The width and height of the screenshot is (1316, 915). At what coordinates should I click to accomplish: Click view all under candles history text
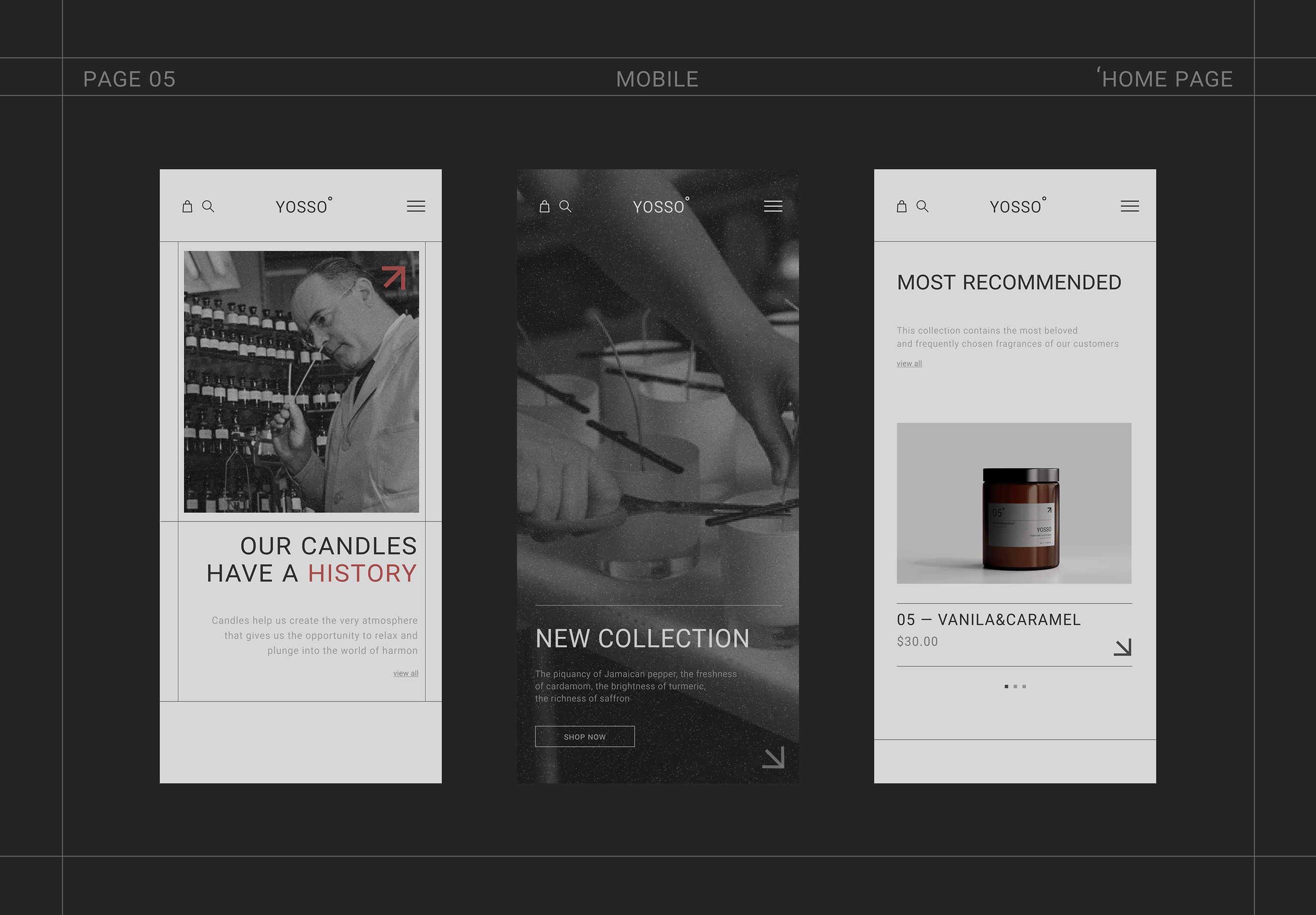pos(406,673)
